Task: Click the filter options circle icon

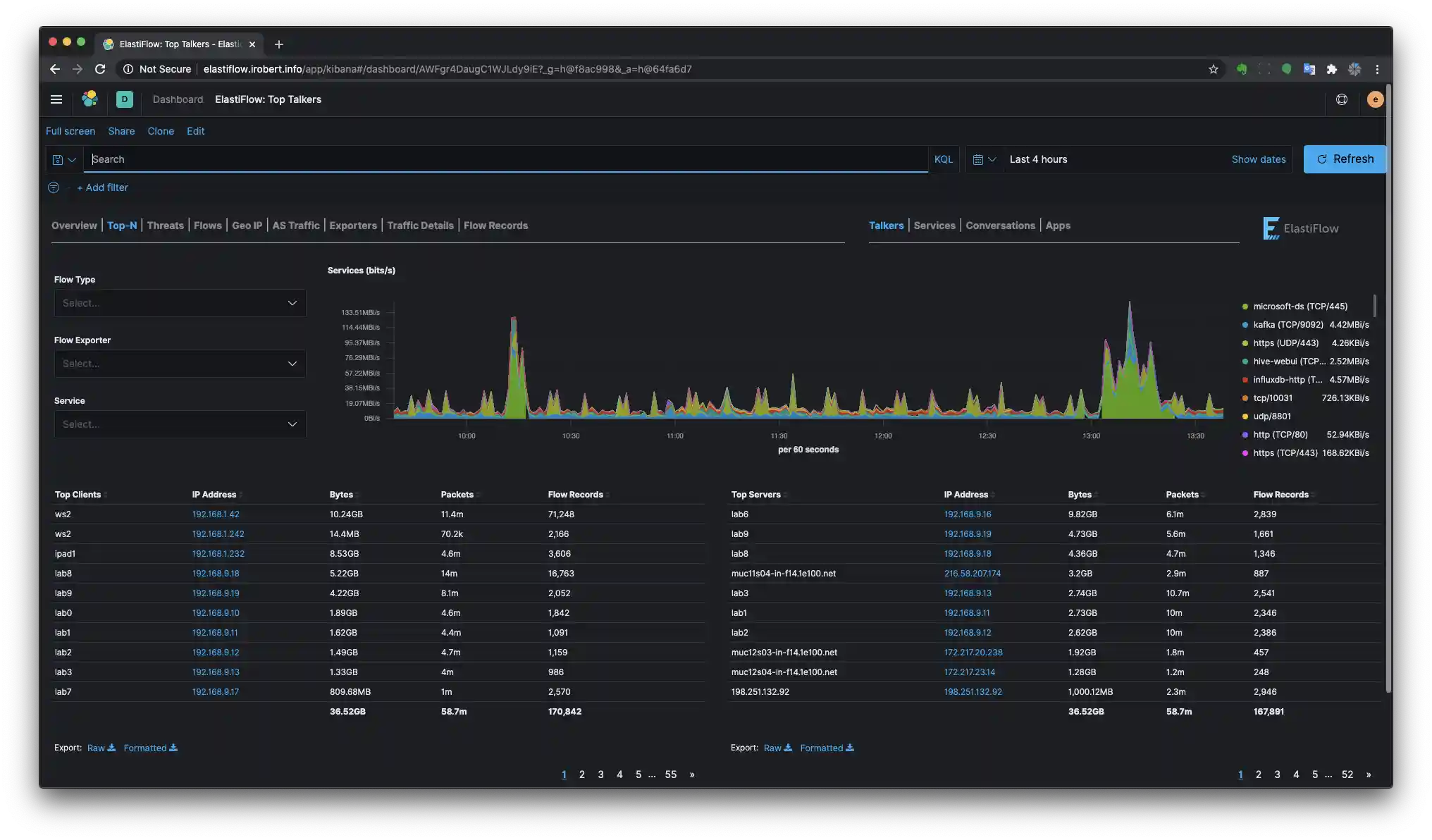Action: [x=54, y=187]
